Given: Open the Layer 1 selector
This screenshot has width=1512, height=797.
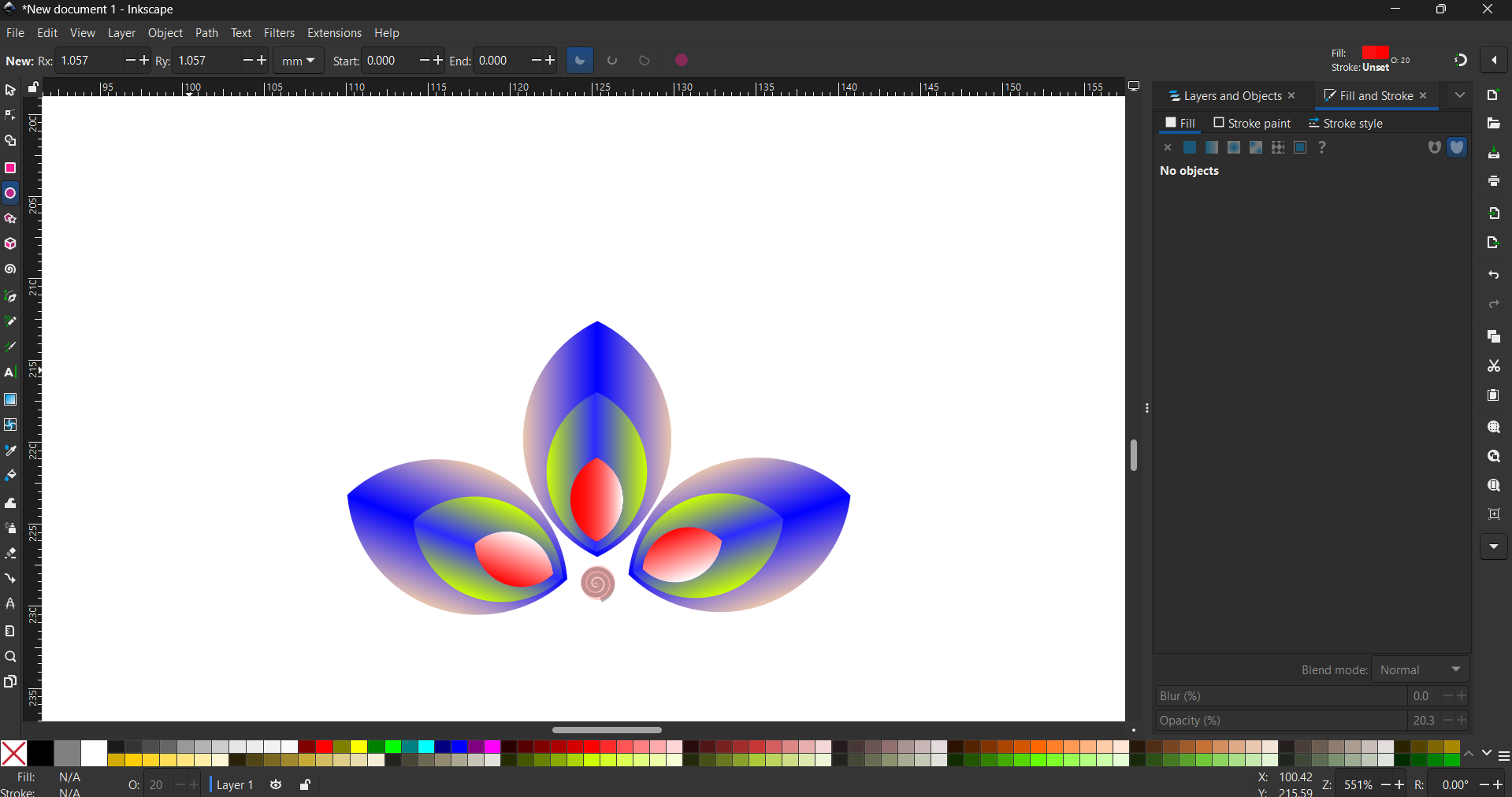Looking at the screenshot, I should point(233,784).
